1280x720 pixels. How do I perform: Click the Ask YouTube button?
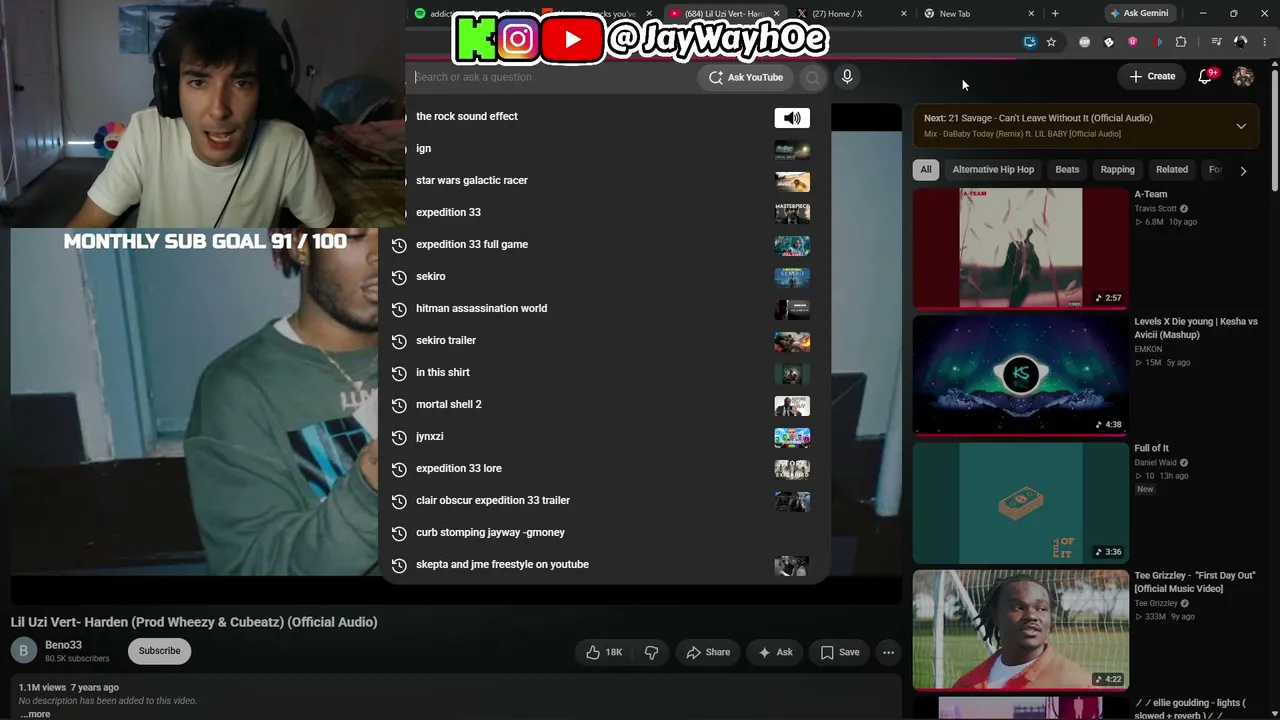(x=746, y=77)
